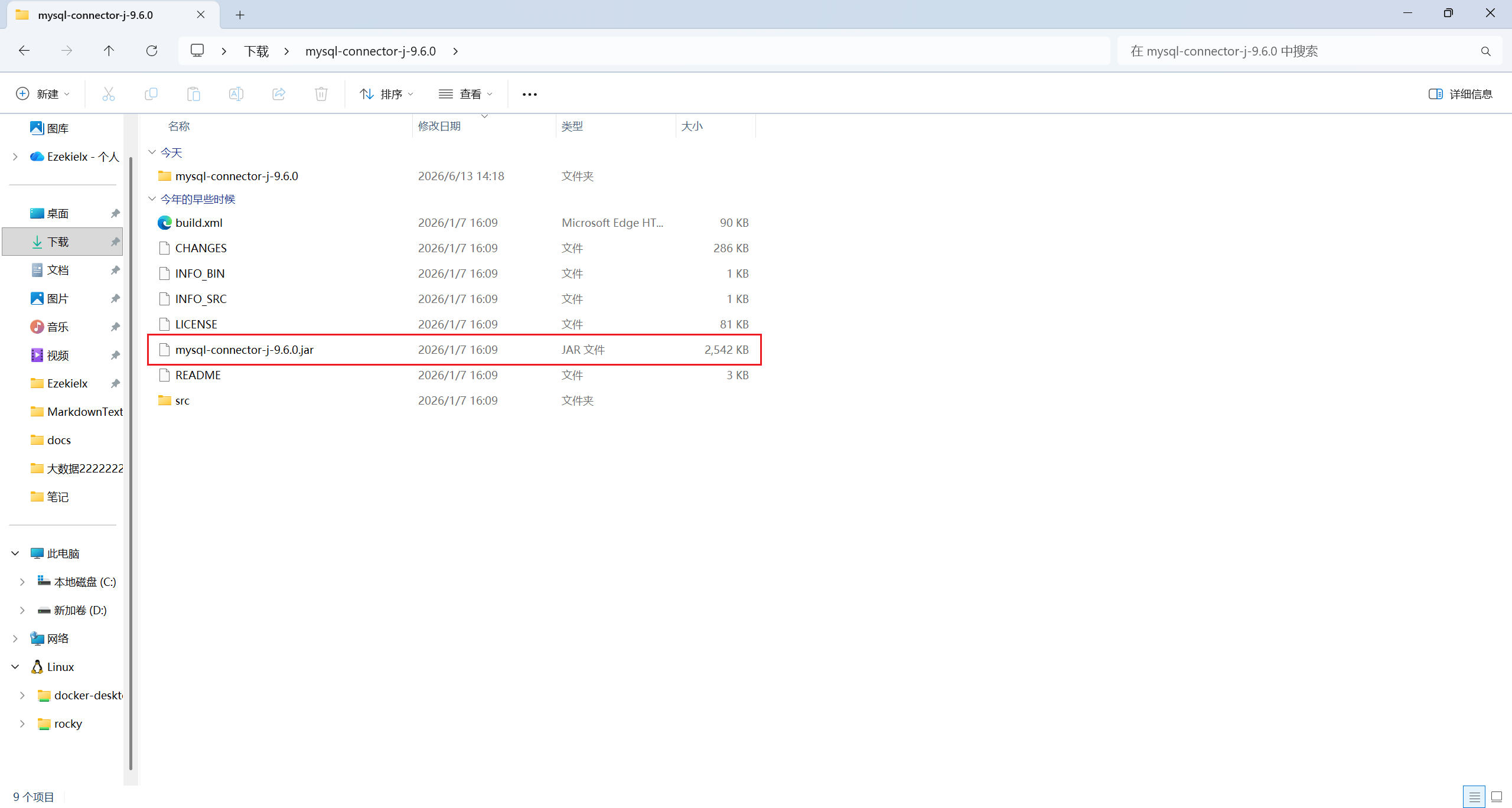Expand Ezekielx - 个人 OneDrive node
This screenshot has height=808, width=1512.
pyautogui.click(x=15, y=157)
